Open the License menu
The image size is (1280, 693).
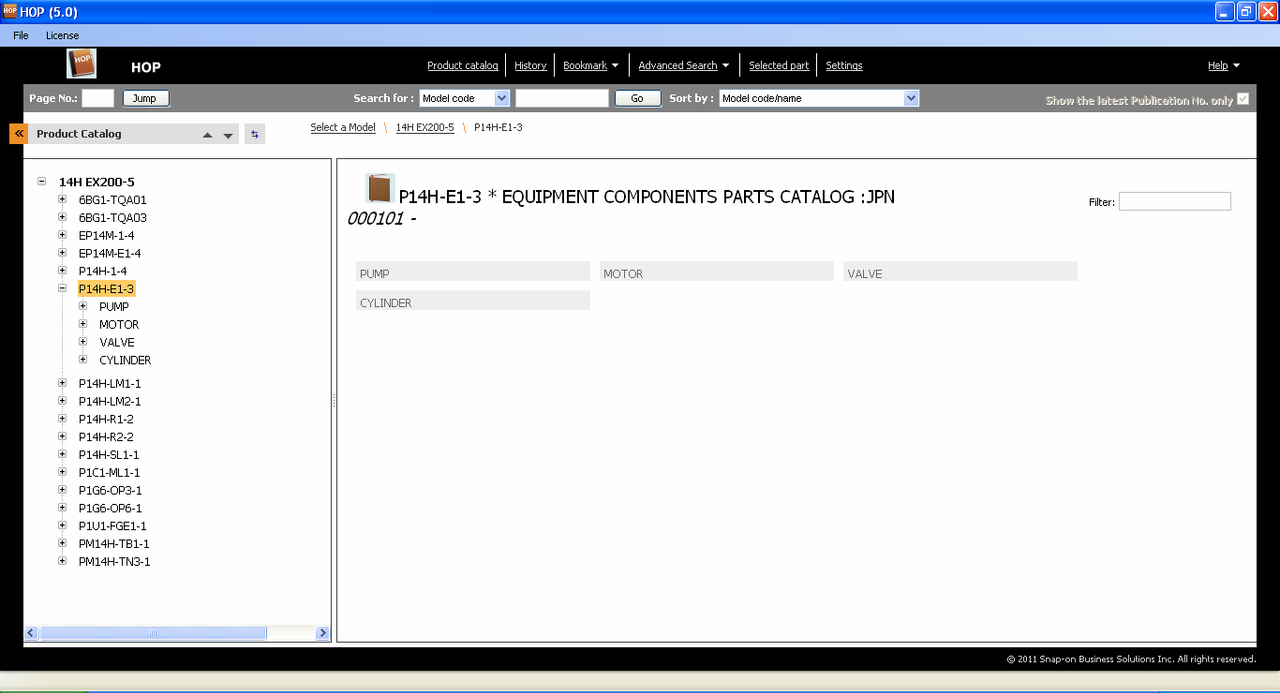click(62, 35)
